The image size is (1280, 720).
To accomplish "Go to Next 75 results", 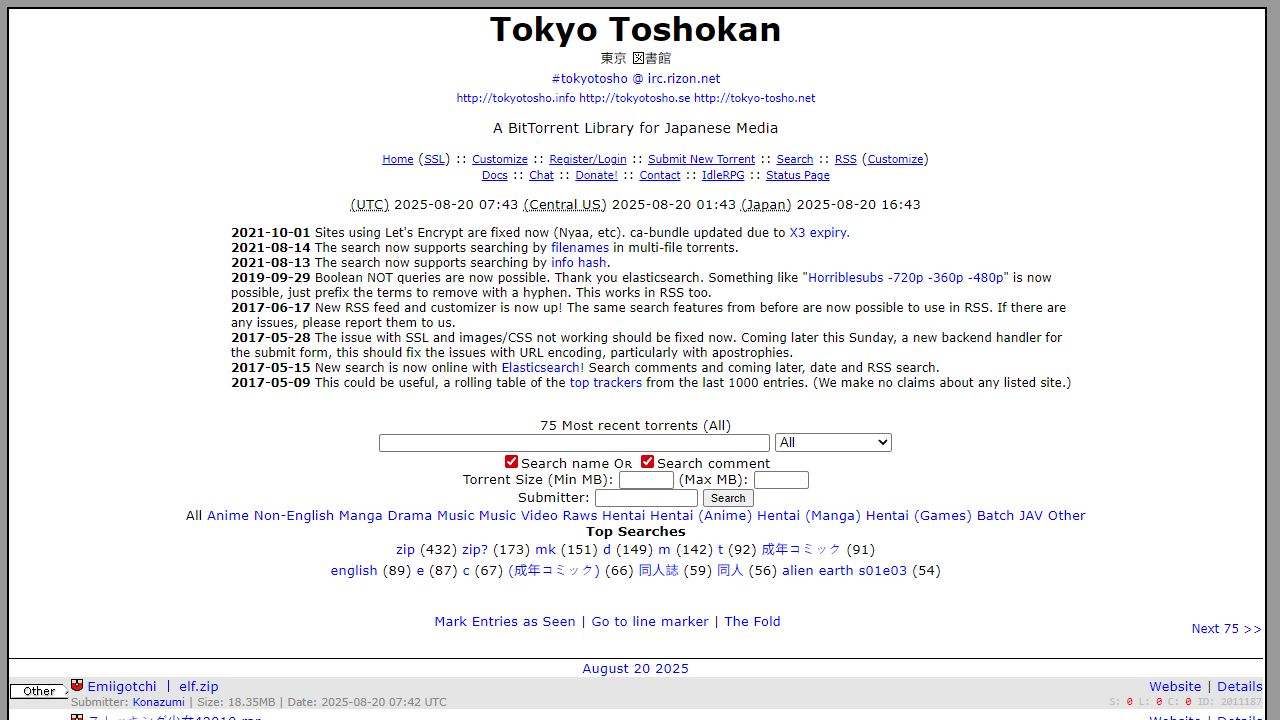I will coord(1226,629).
